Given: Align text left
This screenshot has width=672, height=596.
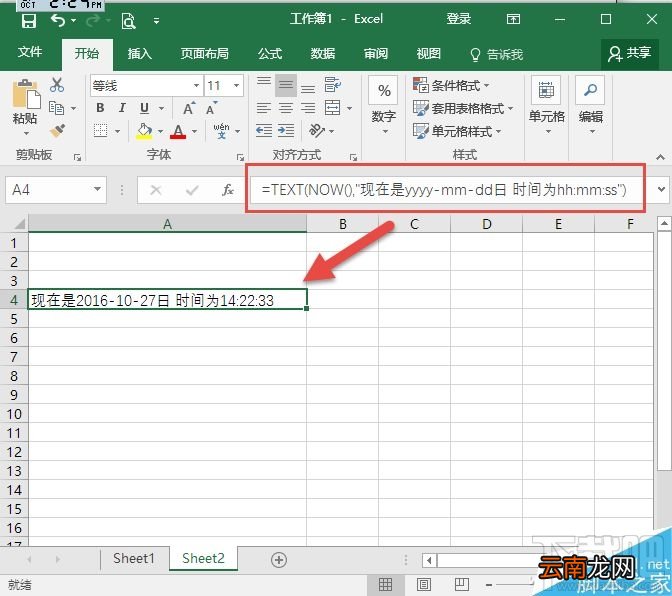Looking at the screenshot, I should pyautogui.click(x=264, y=108).
